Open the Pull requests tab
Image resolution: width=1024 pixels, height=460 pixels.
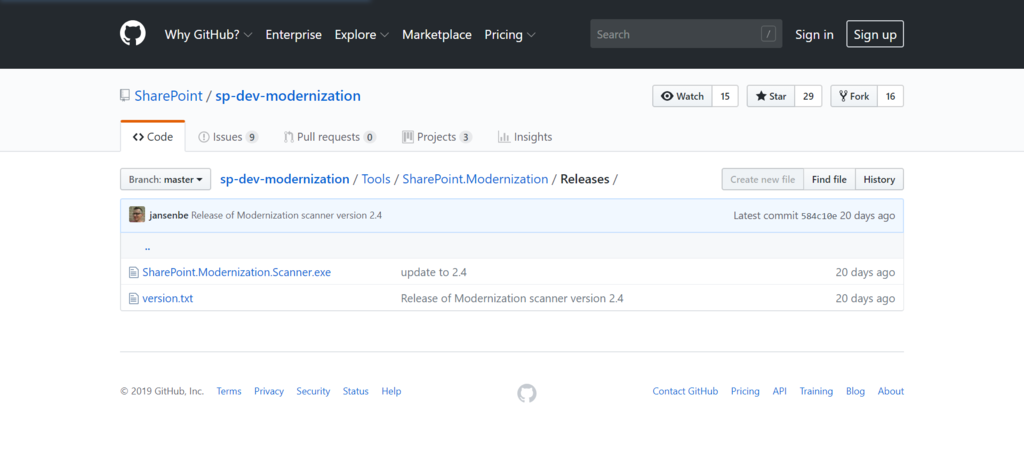(329, 137)
